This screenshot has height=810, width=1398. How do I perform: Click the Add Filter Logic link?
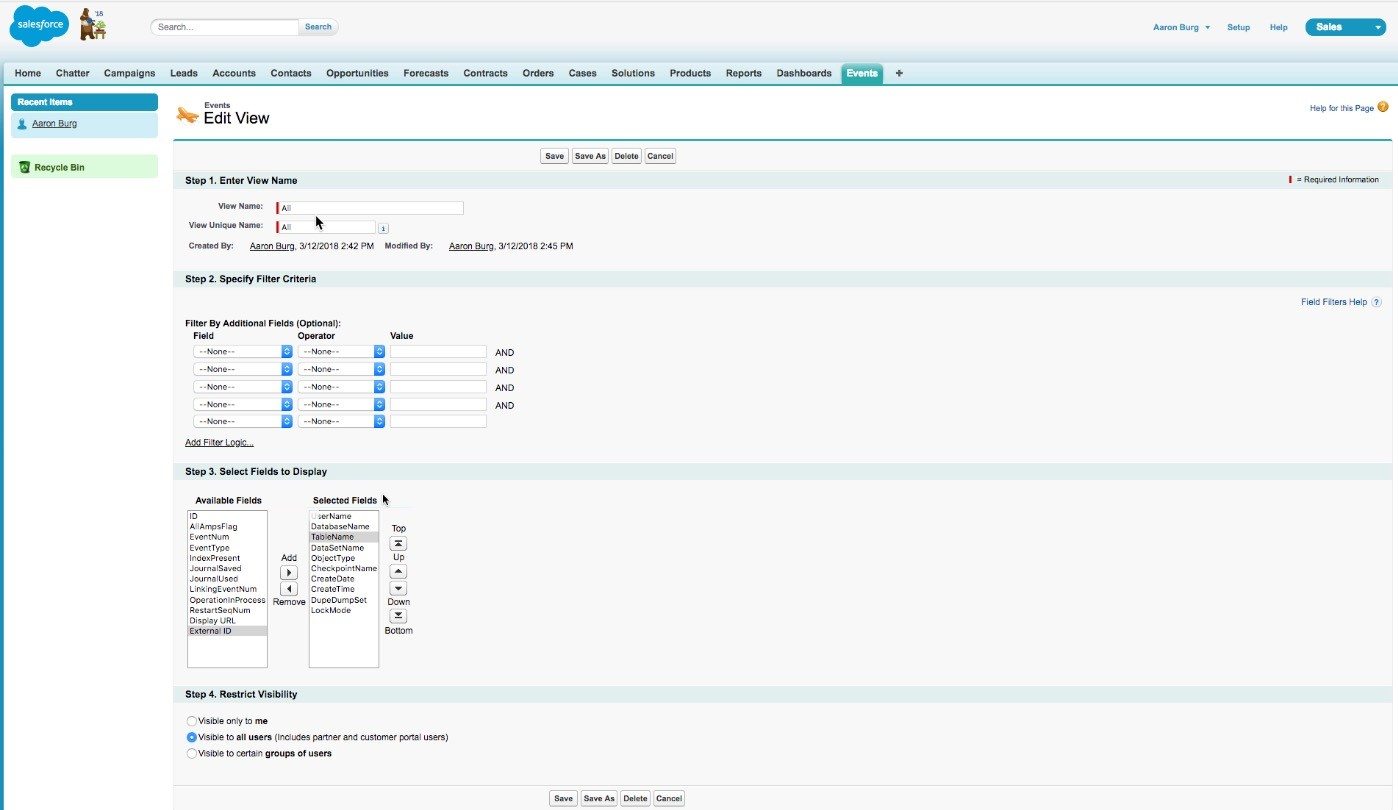coord(218,441)
